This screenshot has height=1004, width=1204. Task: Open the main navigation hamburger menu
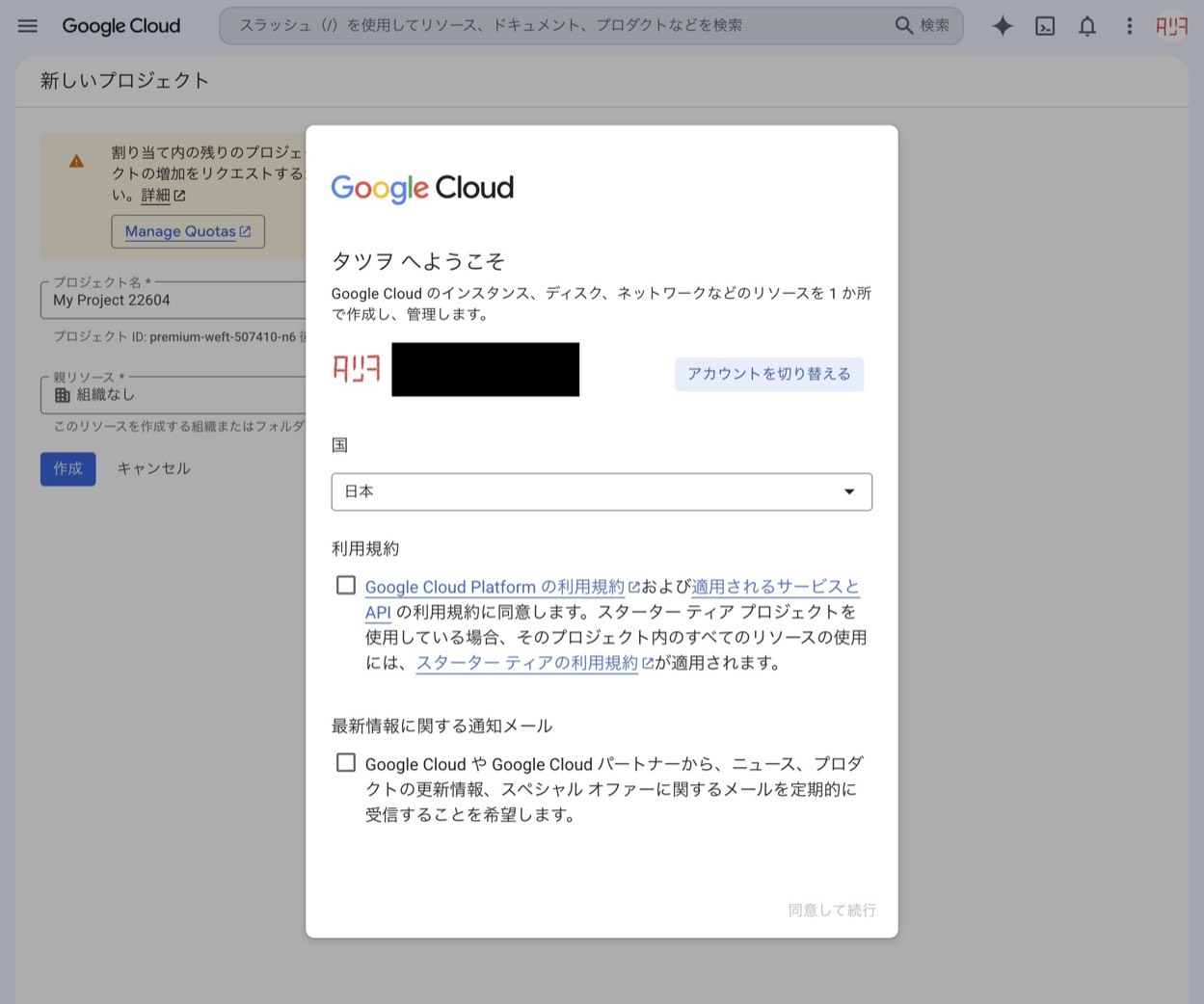28,26
